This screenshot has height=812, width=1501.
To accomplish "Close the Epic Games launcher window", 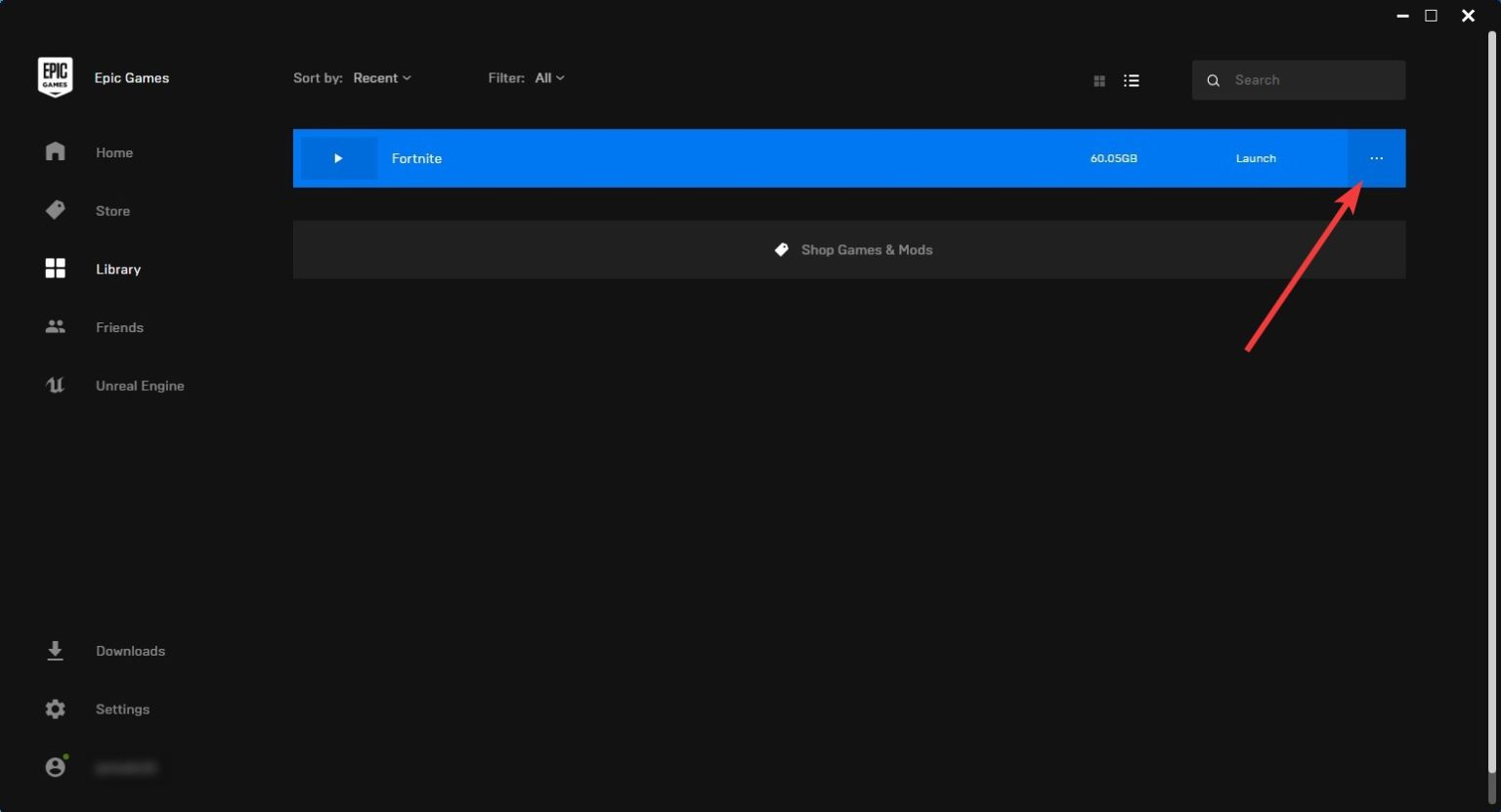I will point(1468,16).
